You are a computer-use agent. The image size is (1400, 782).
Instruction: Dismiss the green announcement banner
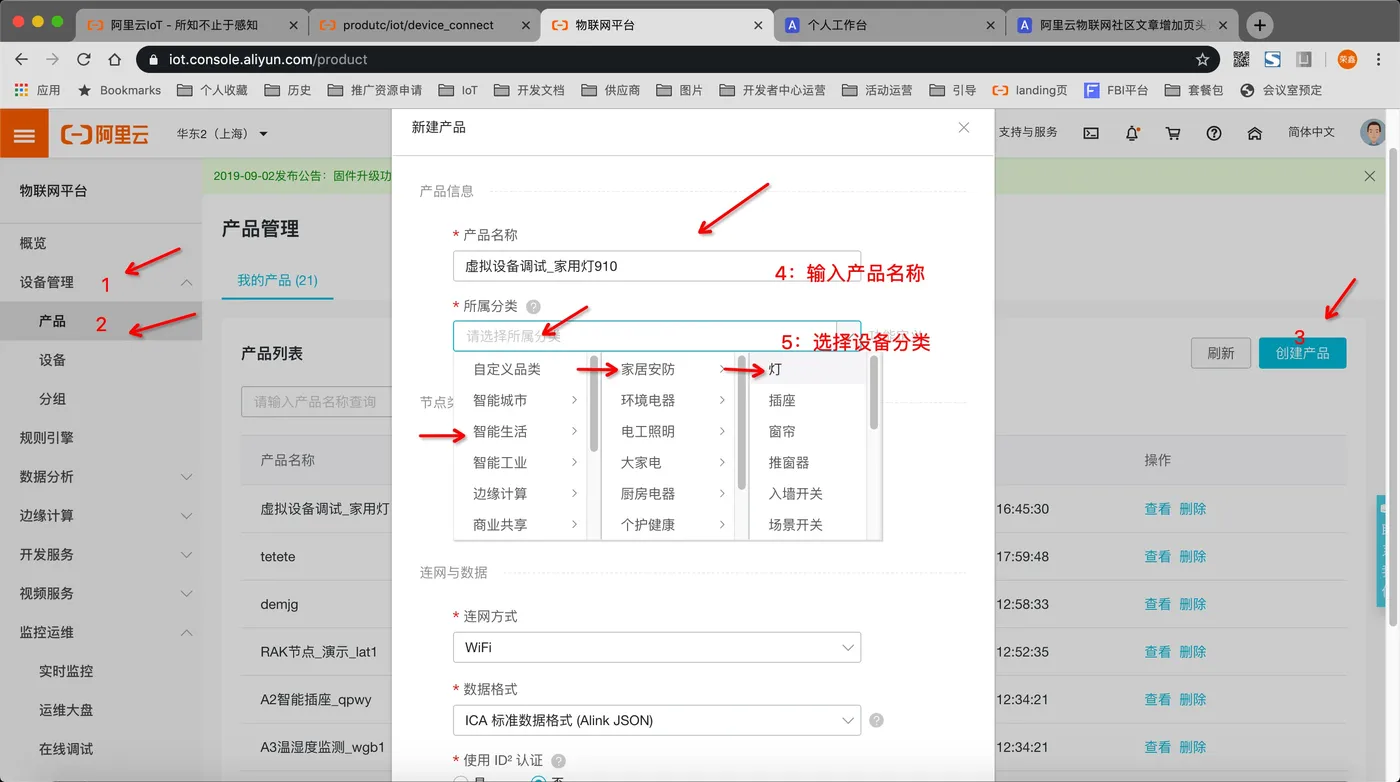(1370, 176)
